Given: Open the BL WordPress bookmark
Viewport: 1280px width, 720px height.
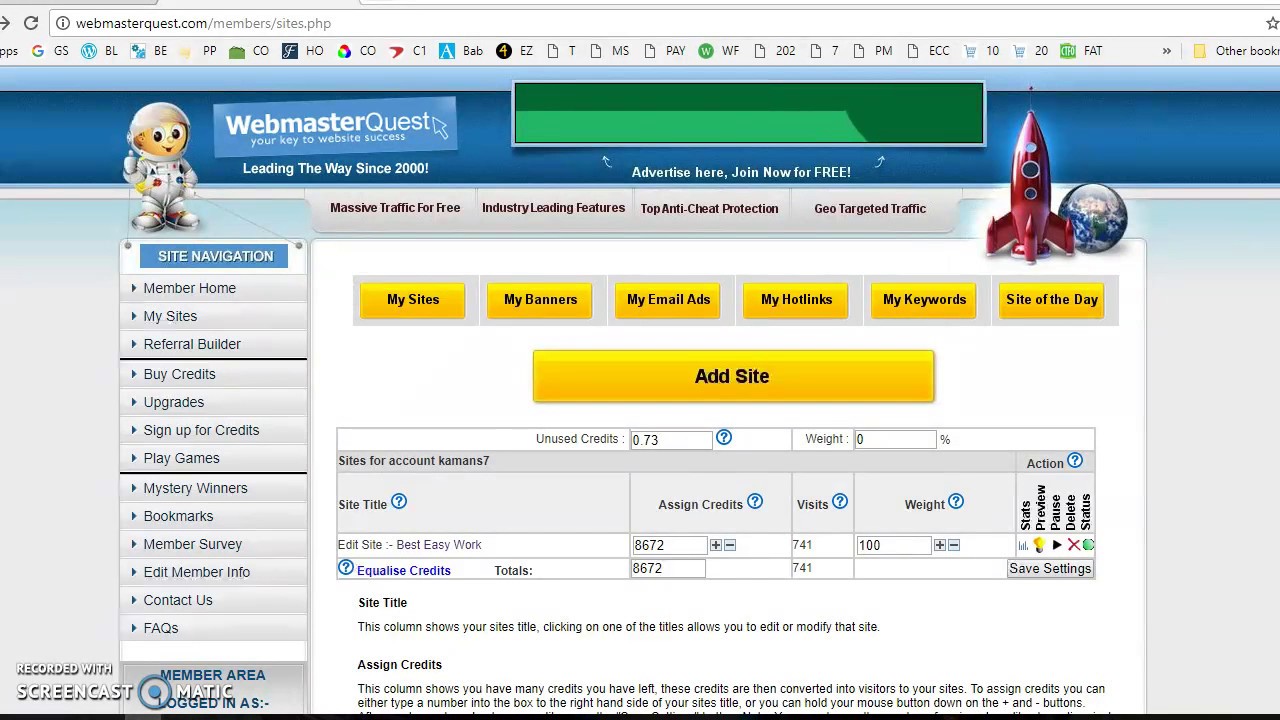Looking at the screenshot, I should 99,51.
